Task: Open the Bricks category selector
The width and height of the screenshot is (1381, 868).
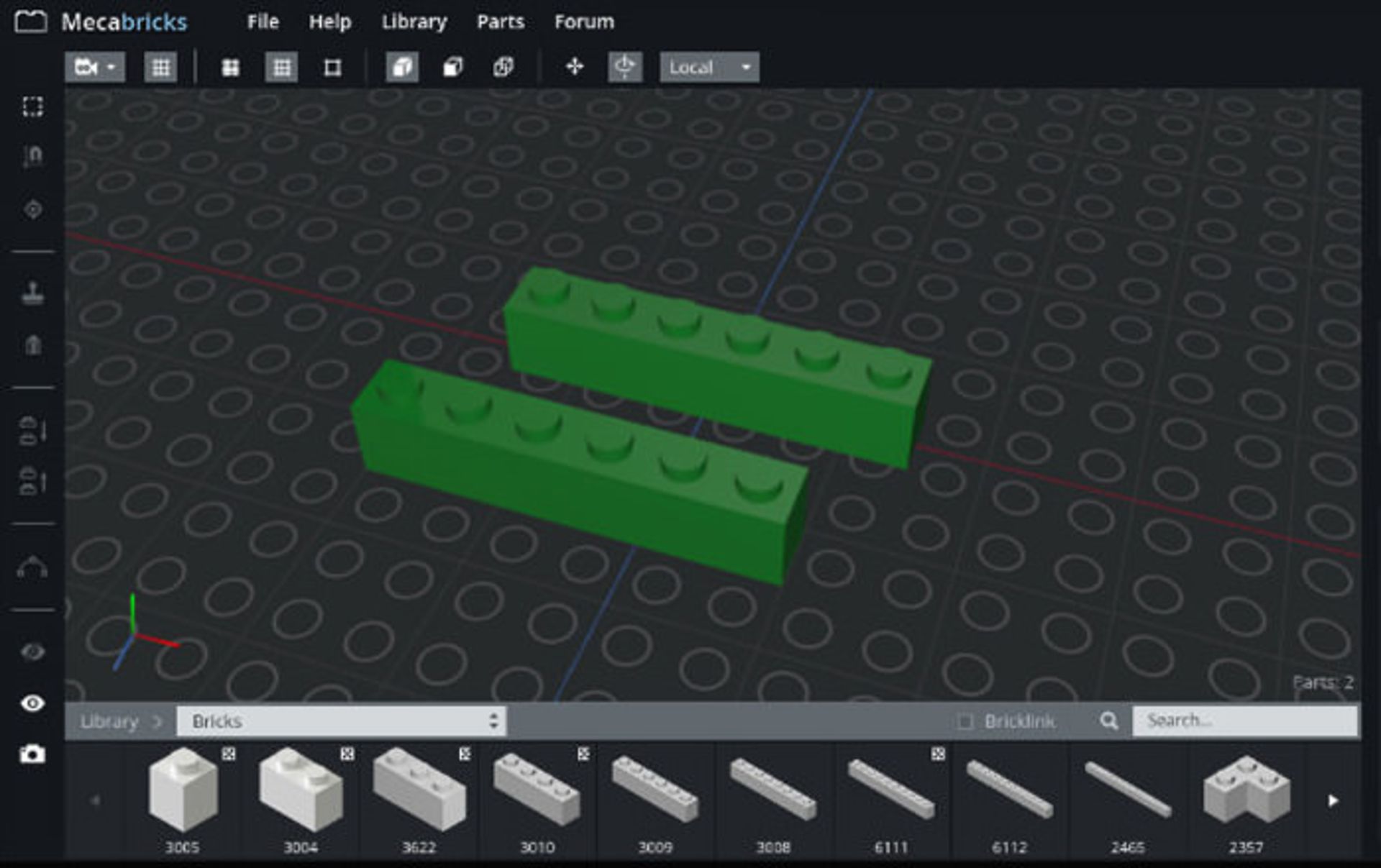Action: click(342, 722)
